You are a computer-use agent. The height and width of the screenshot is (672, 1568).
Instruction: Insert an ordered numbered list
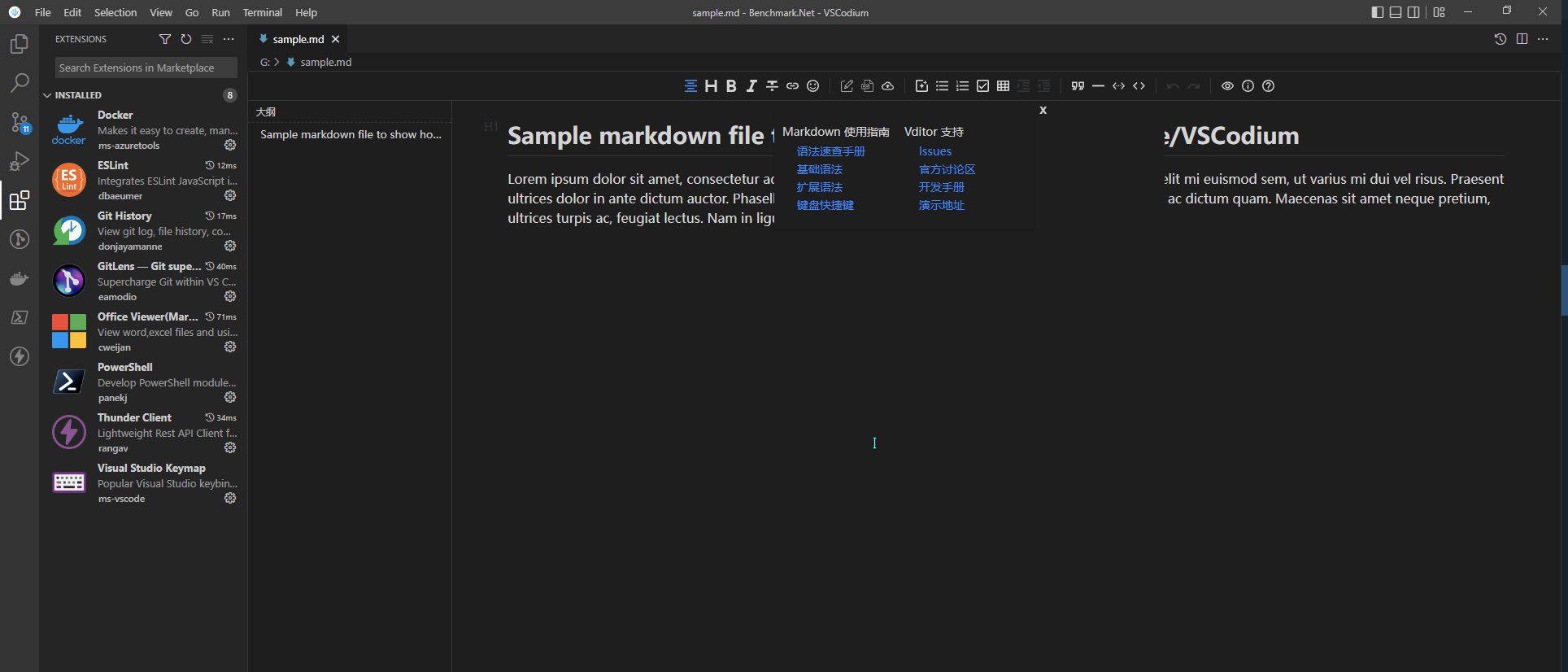coord(962,86)
